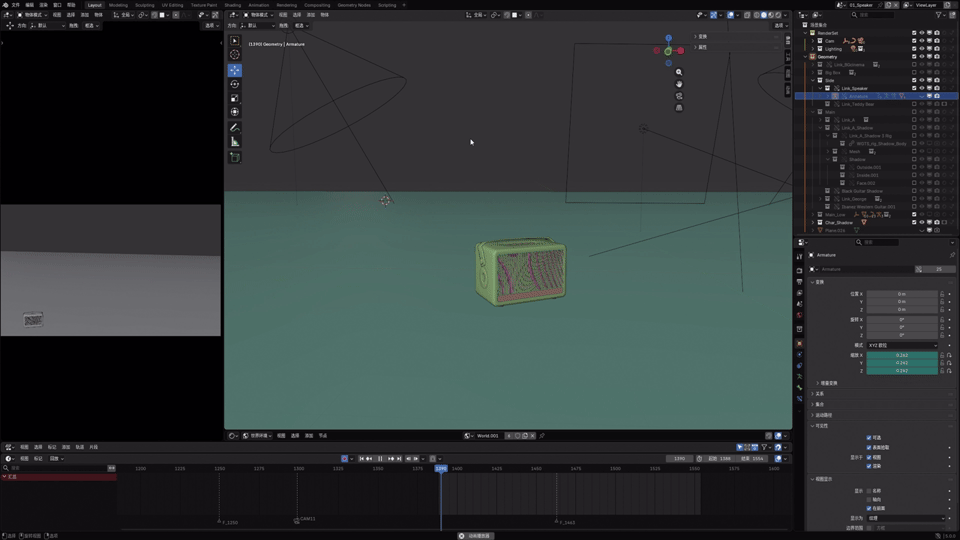This screenshot has width=960, height=540.
Task: Click the viewport zoom magnifier icon
Action: (679, 72)
